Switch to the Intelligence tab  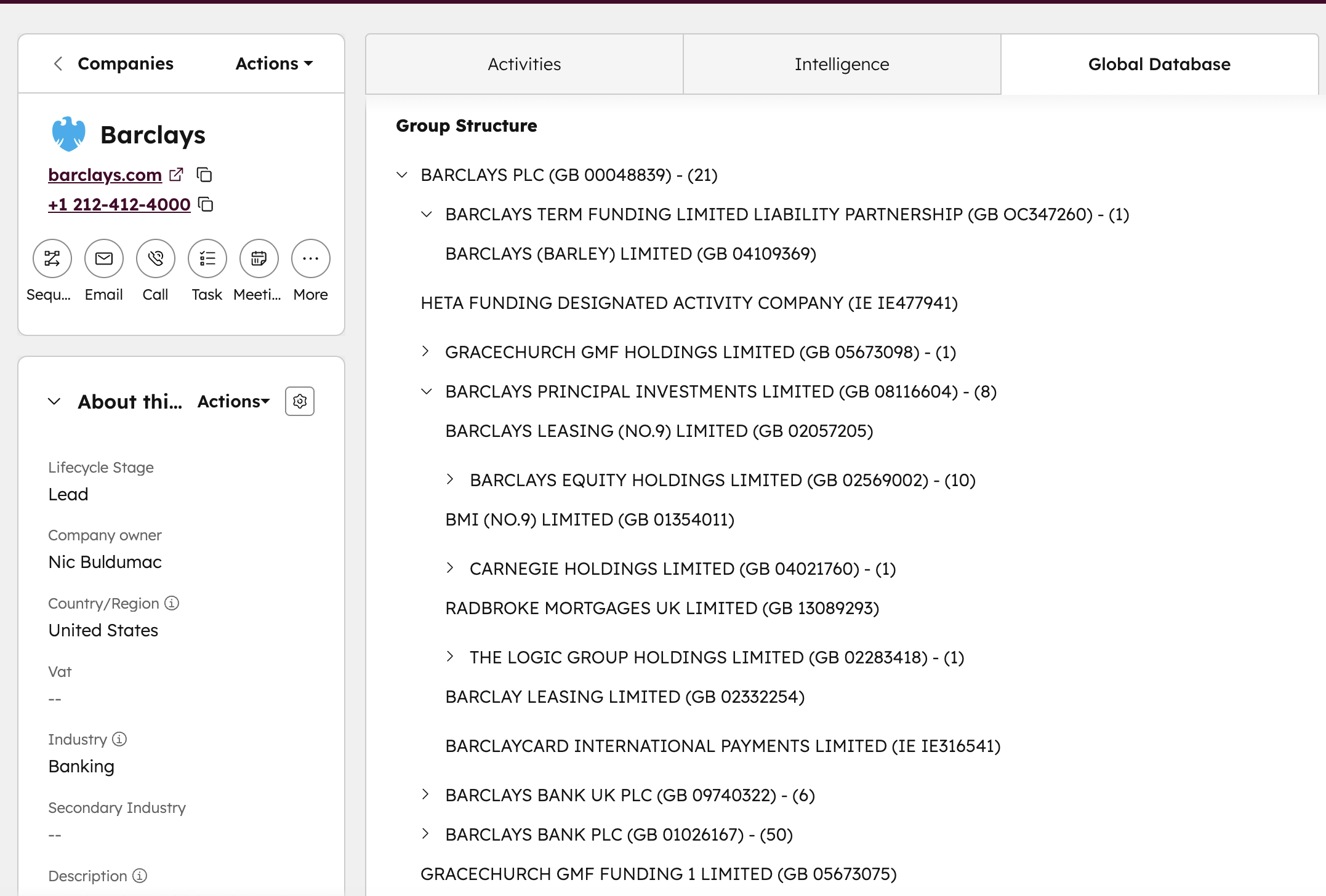point(842,64)
